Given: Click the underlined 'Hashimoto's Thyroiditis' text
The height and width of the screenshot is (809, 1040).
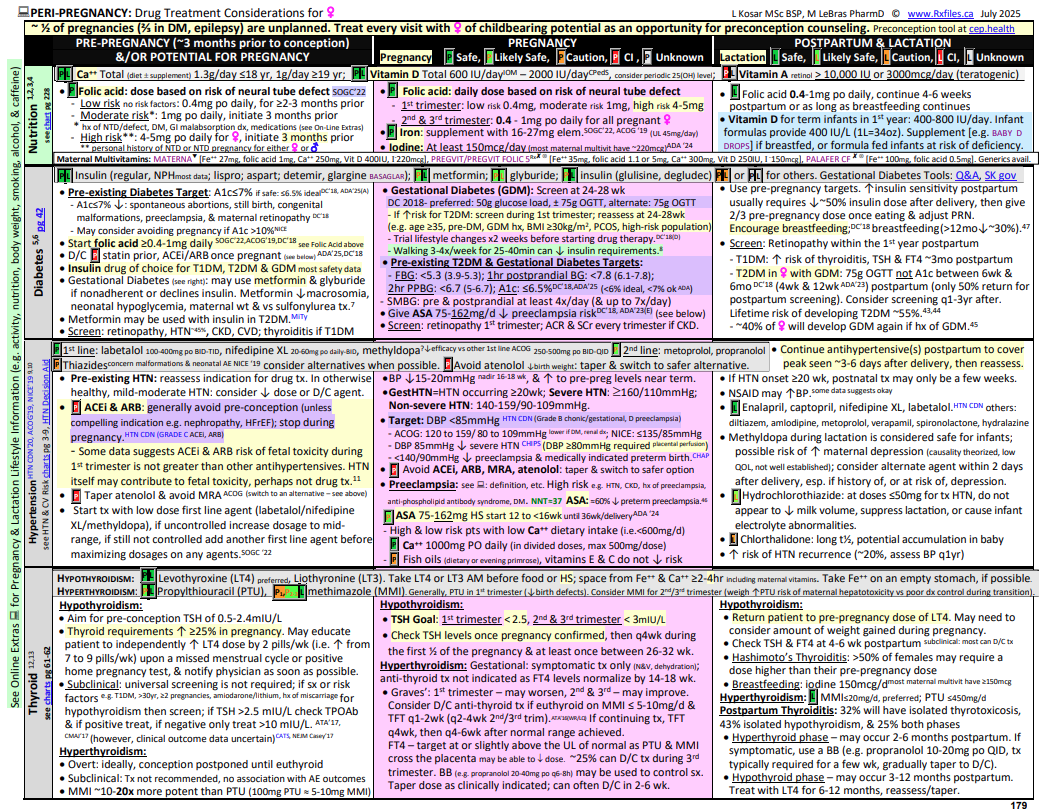Looking at the screenshot, I should click(789, 657).
